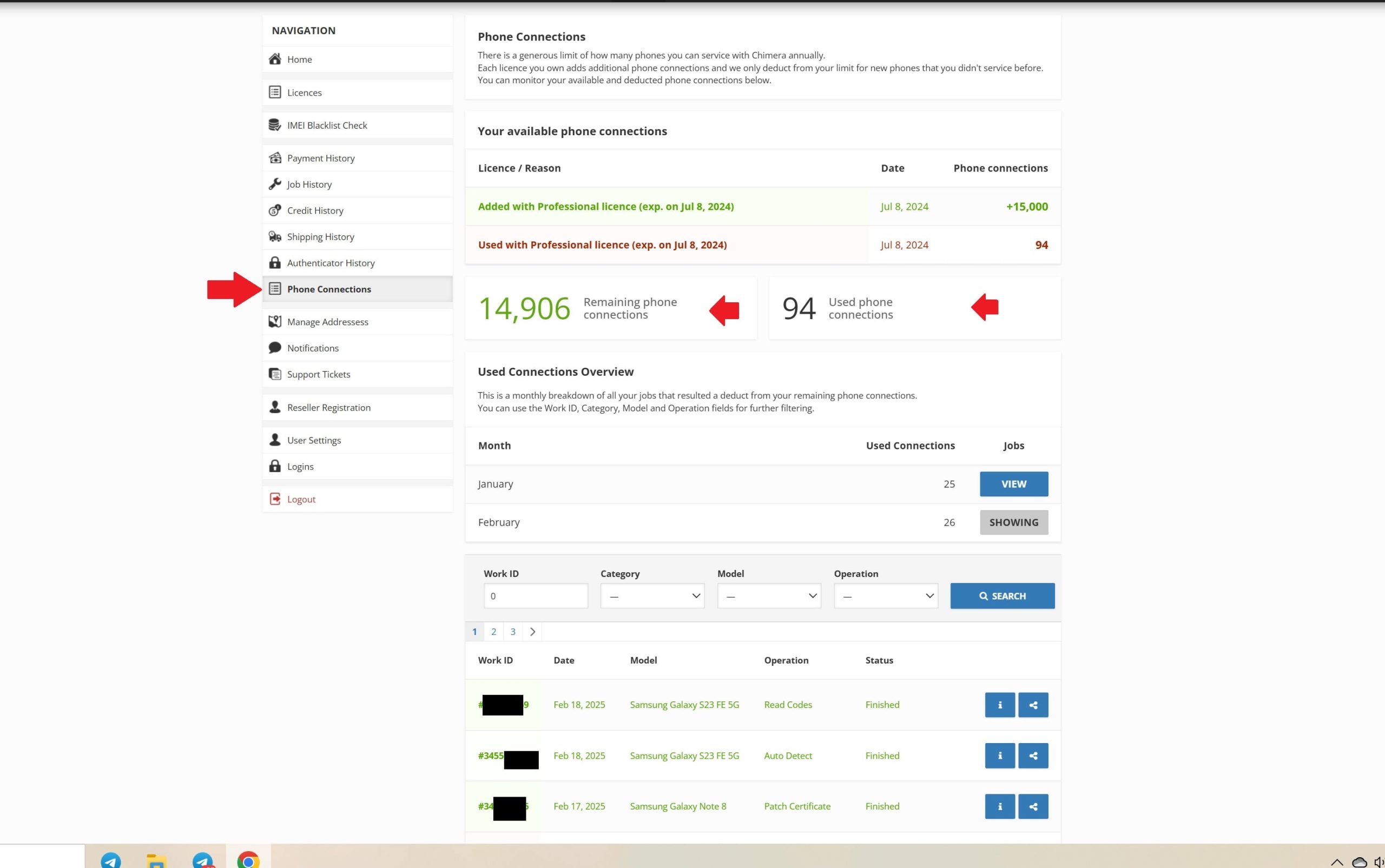The width and height of the screenshot is (1385, 868).
Task: Expand the Model dropdown filter
Action: [769, 596]
